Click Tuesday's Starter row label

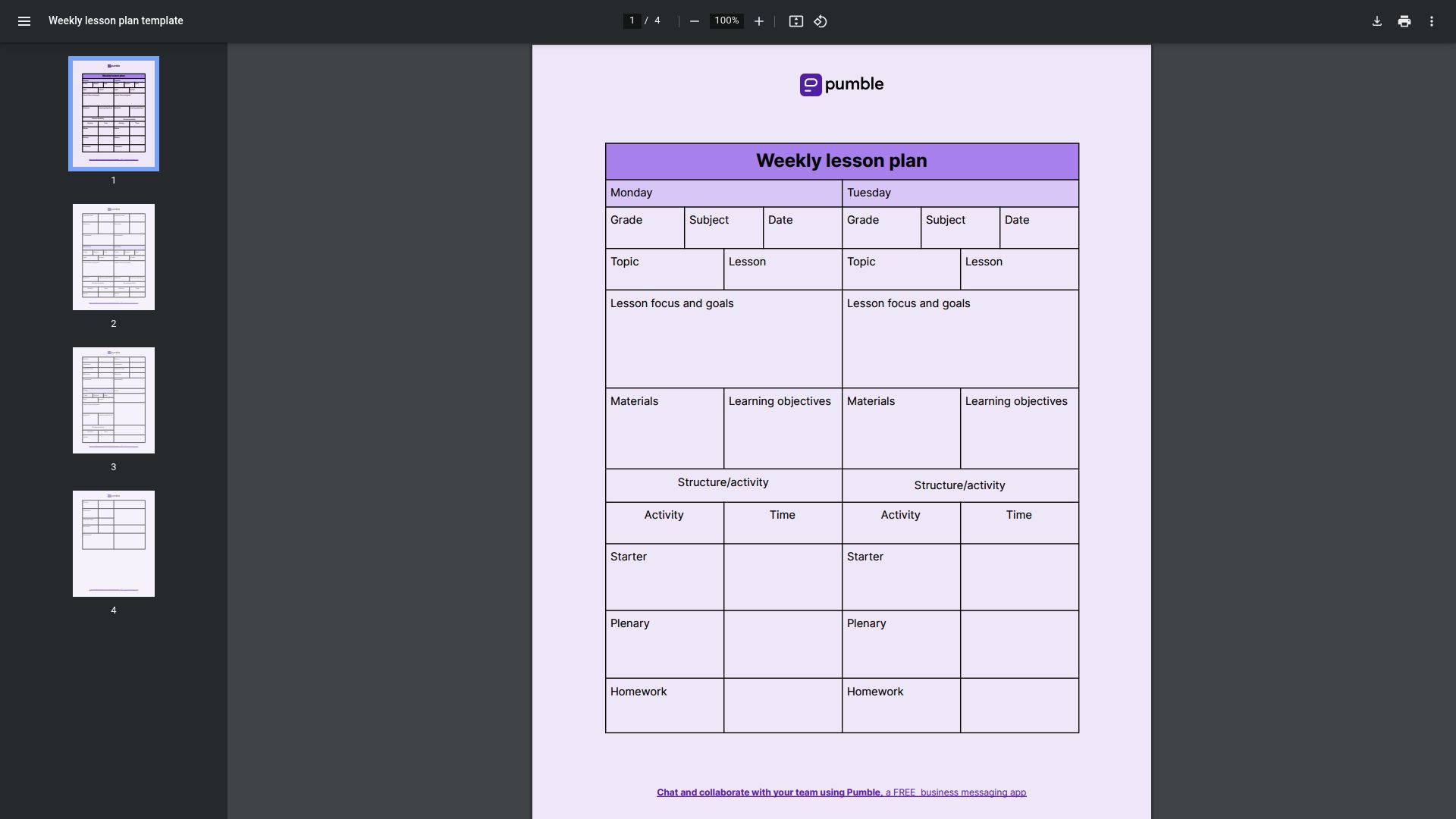click(865, 557)
